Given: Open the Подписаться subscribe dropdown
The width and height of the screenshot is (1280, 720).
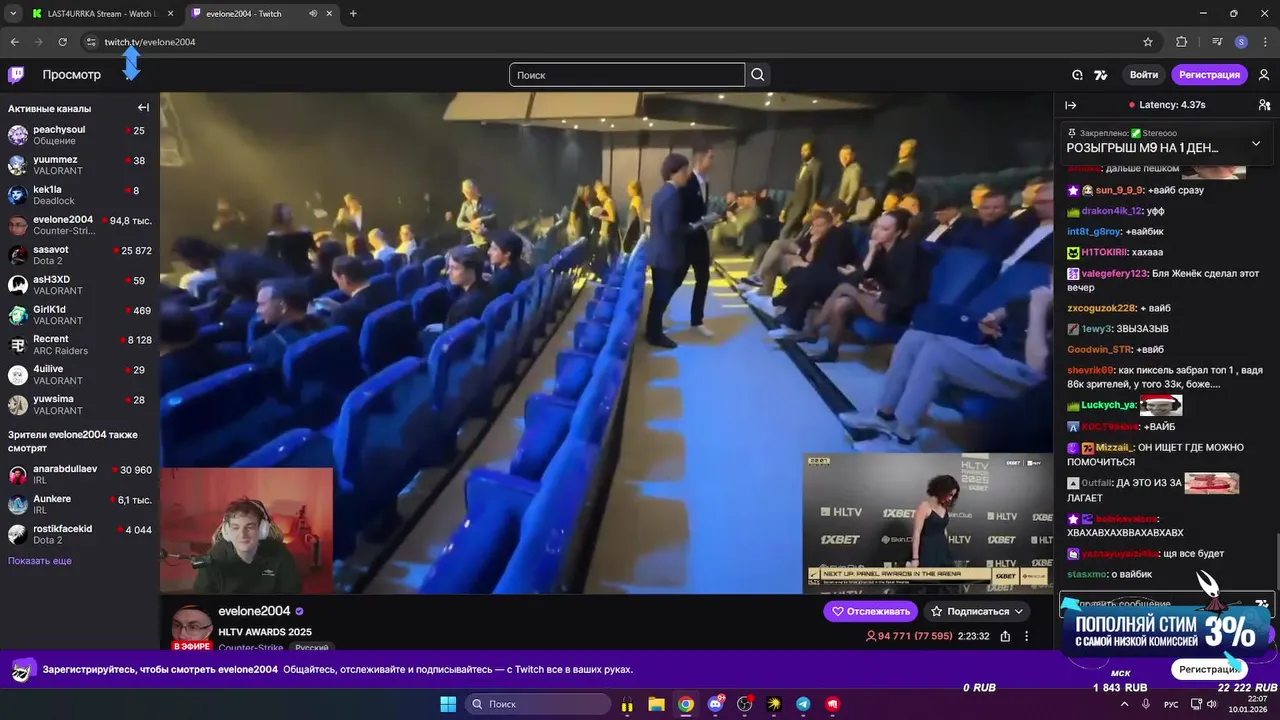Looking at the screenshot, I should pyautogui.click(x=978, y=611).
